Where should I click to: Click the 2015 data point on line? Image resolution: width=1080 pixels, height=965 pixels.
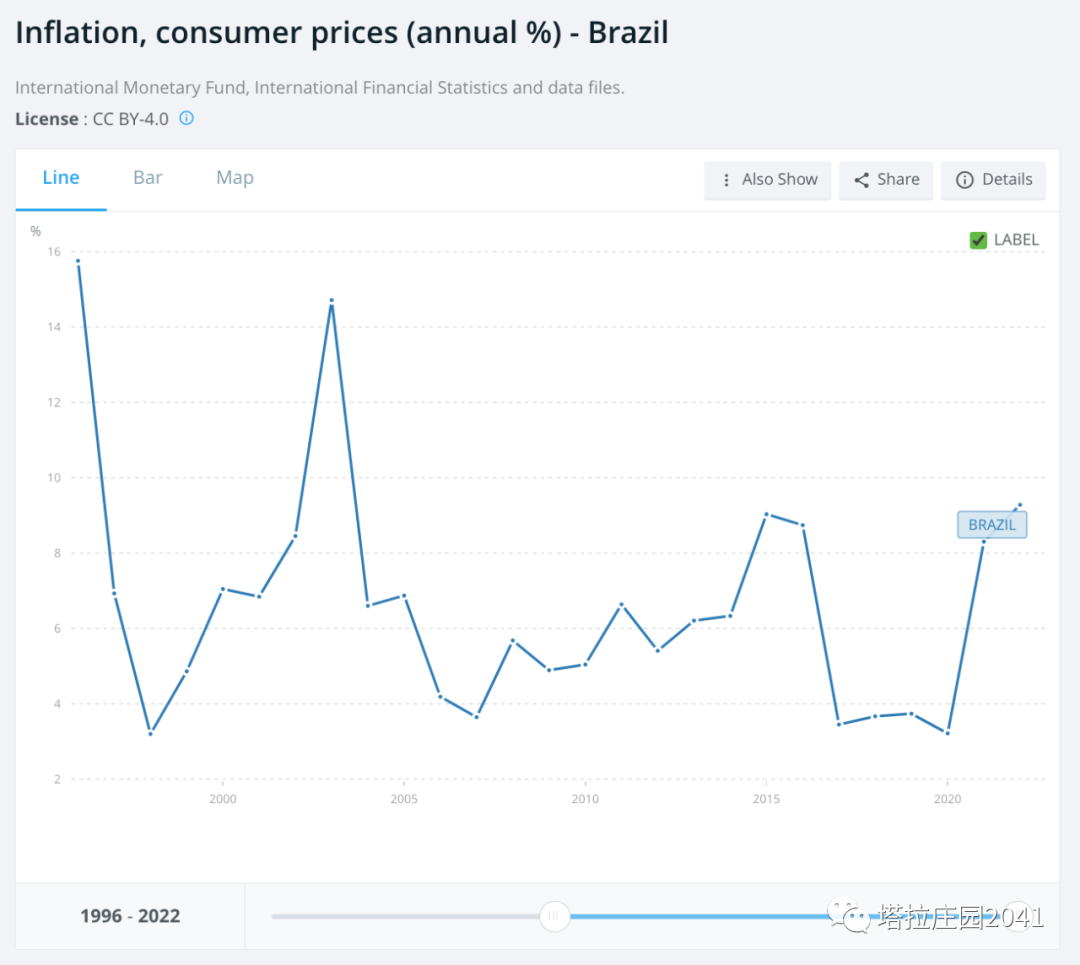(x=766, y=514)
